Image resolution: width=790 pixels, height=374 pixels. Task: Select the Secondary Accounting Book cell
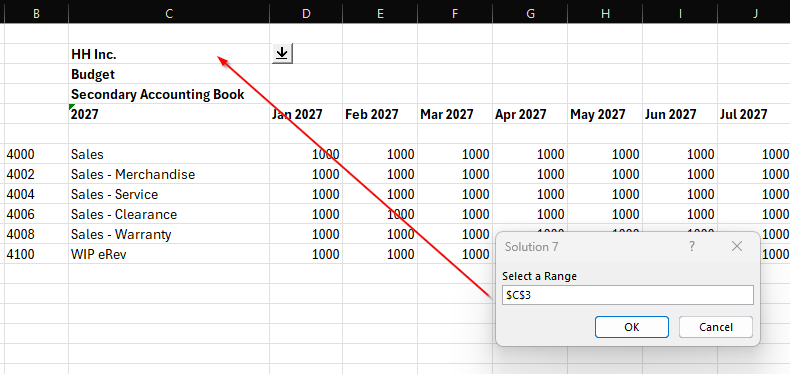point(169,94)
